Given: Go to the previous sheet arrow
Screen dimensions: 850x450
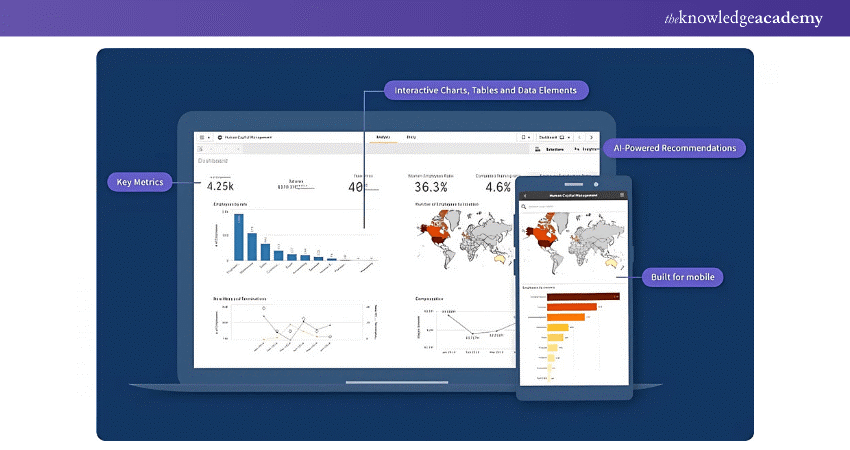Looking at the screenshot, I should click(x=580, y=137).
